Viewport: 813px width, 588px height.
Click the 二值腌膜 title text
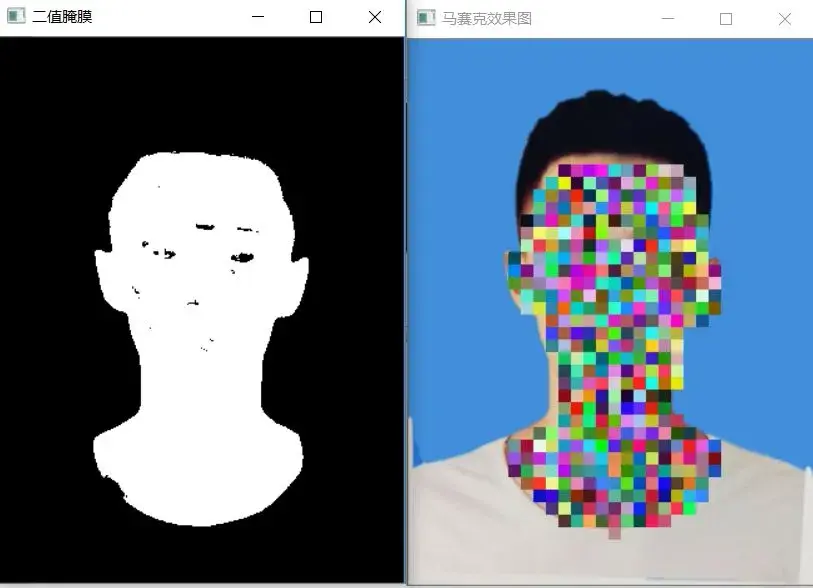click(62, 17)
